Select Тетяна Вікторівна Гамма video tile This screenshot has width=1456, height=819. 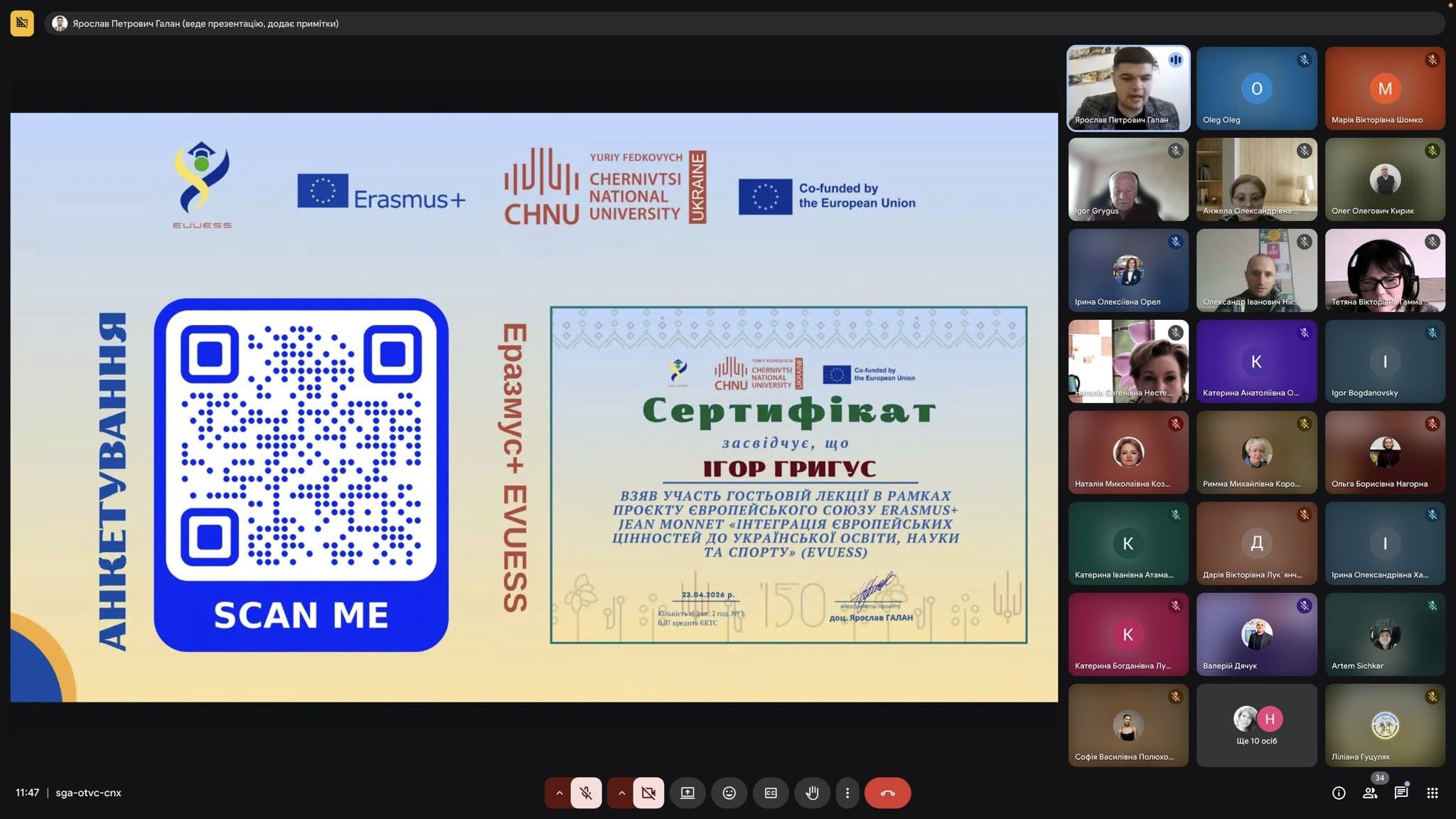pos(1385,270)
